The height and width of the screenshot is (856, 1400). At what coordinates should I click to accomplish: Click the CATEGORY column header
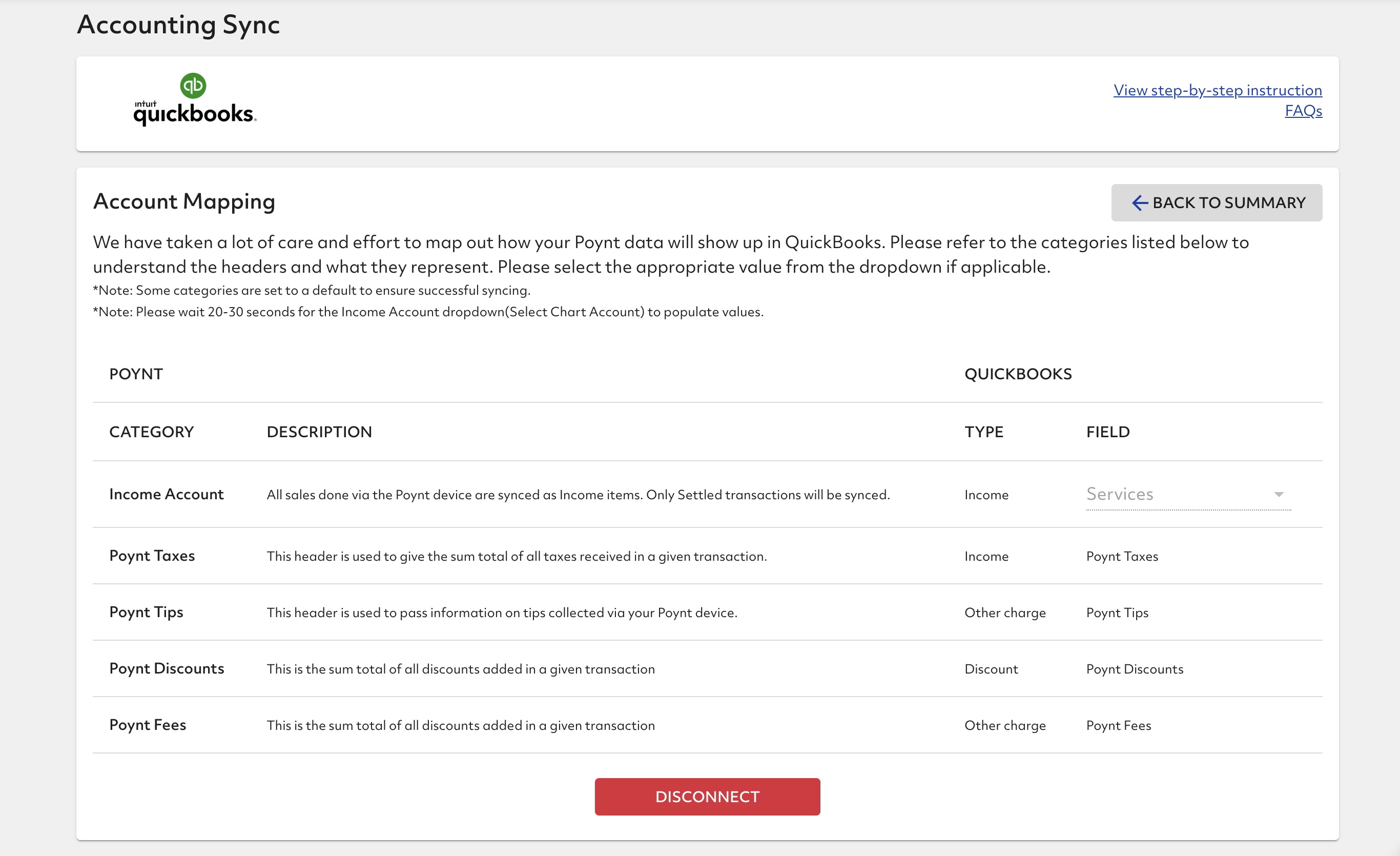click(151, 432)
